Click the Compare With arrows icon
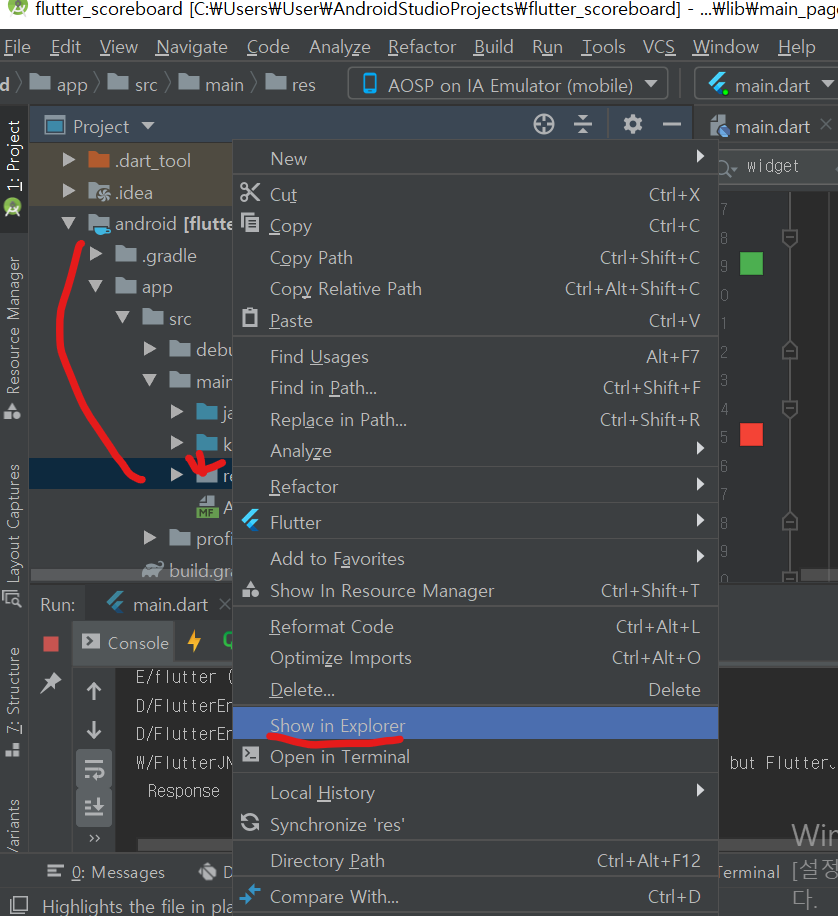This screenshot has width=838, height=916. 250,894
